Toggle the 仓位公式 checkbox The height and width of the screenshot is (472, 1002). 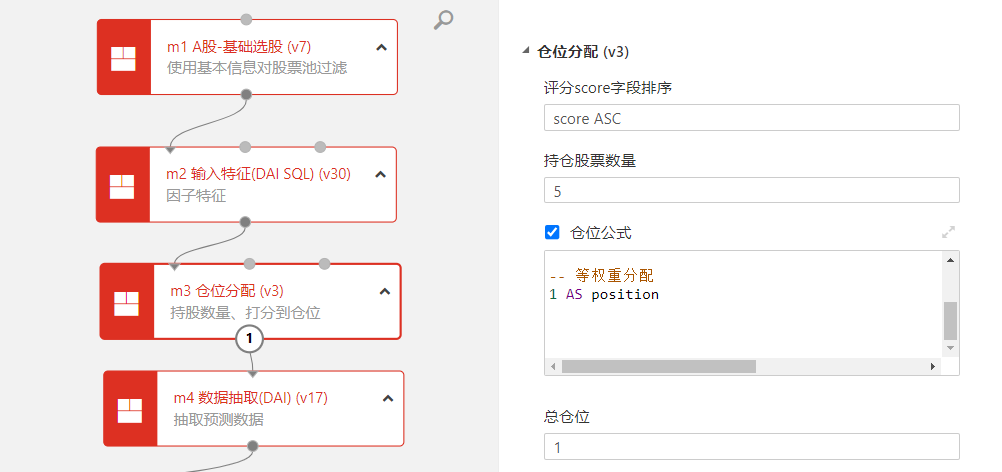[552, 232]
